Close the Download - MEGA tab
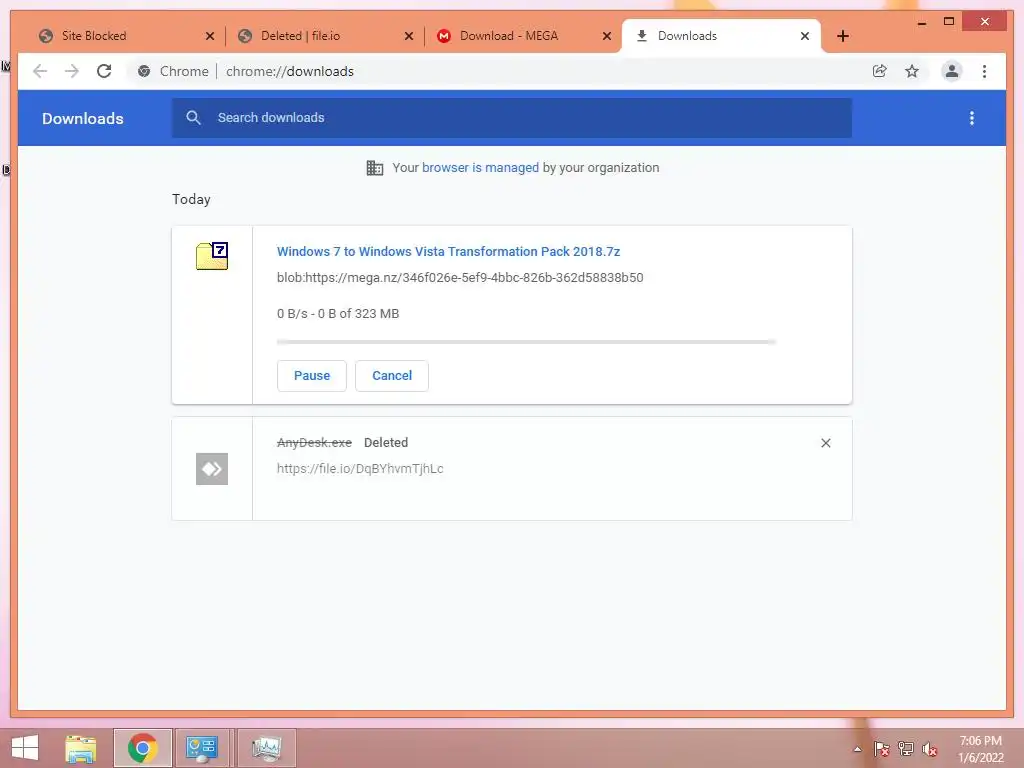Viewport: 1024px width, 768px height. point(607,37)
